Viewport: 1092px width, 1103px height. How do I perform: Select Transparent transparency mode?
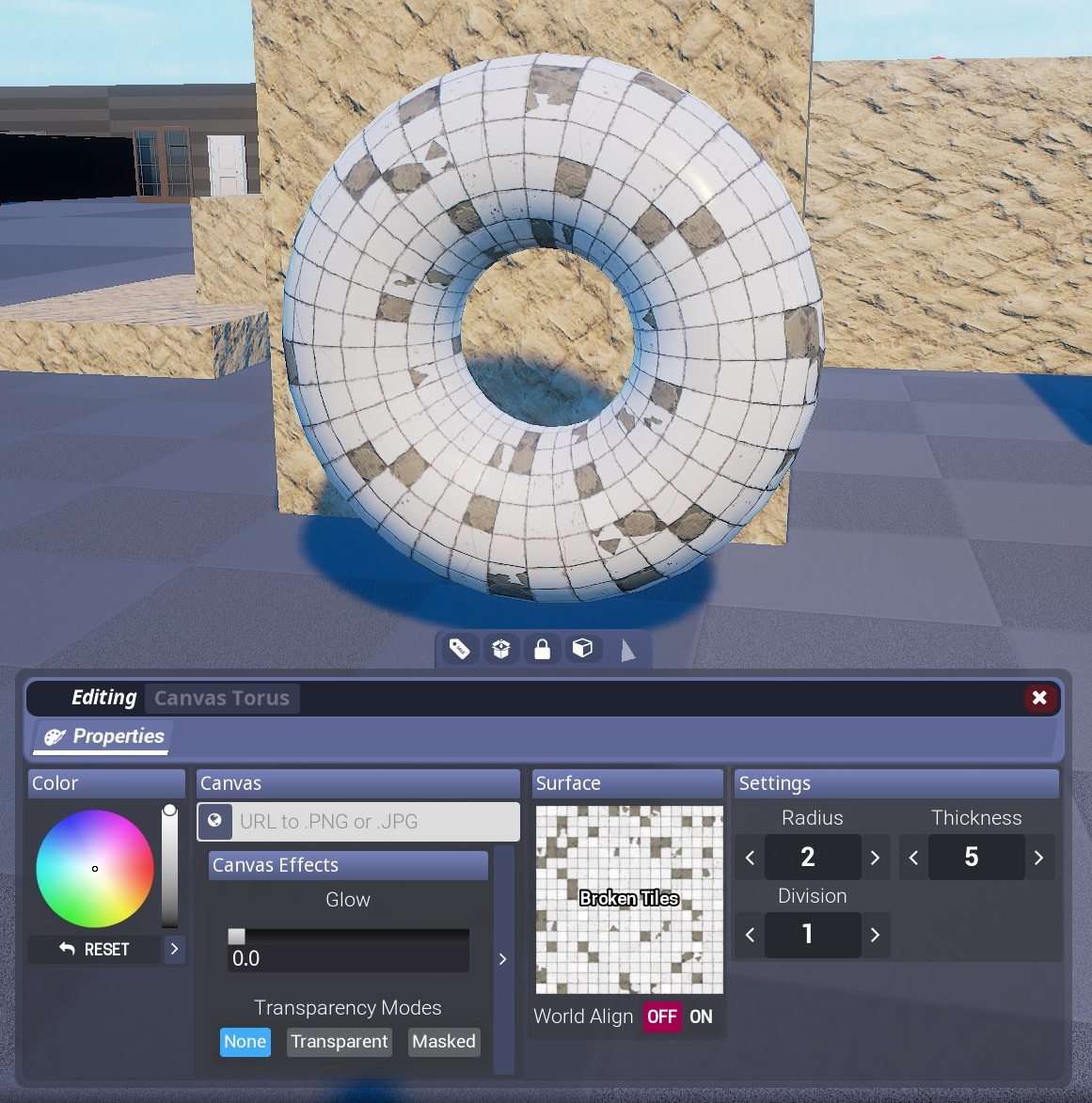[x=340, y=1041]
